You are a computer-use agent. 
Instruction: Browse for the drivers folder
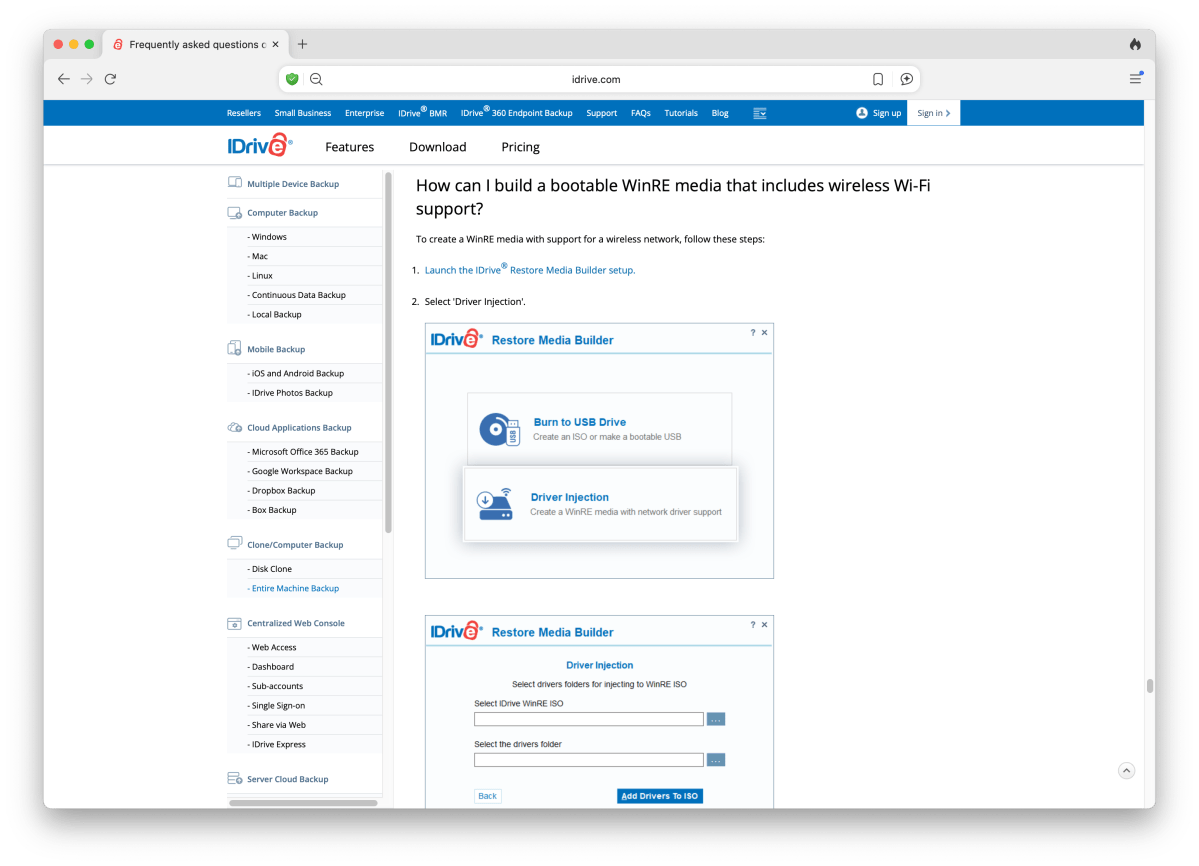click(x=716, y=760)
